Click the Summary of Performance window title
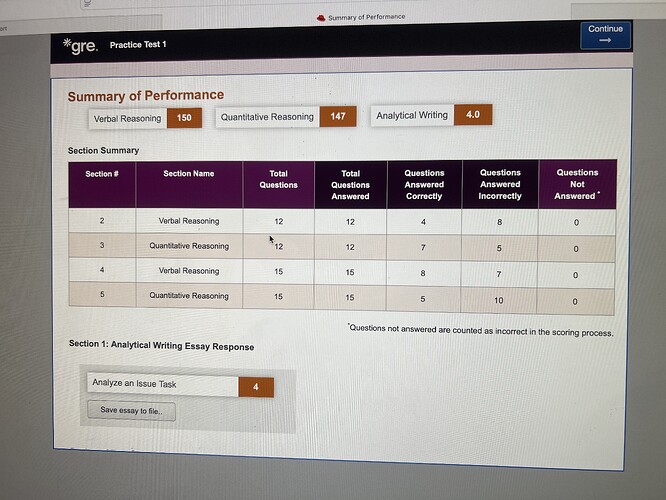The width and height of the screenshot is (666, 500). pos(367,17)
